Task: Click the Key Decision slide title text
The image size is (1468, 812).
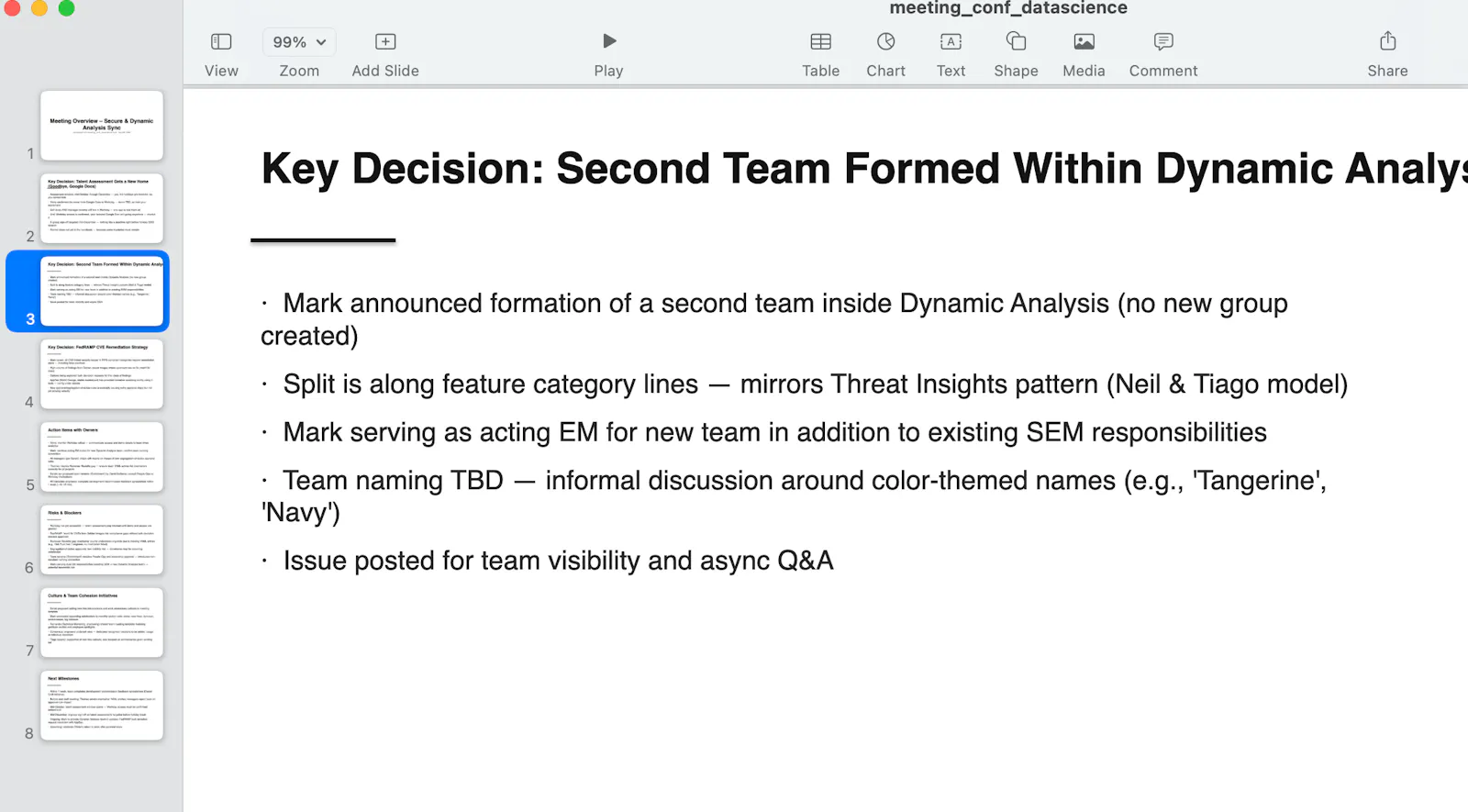Action: [x=864, y=170]
